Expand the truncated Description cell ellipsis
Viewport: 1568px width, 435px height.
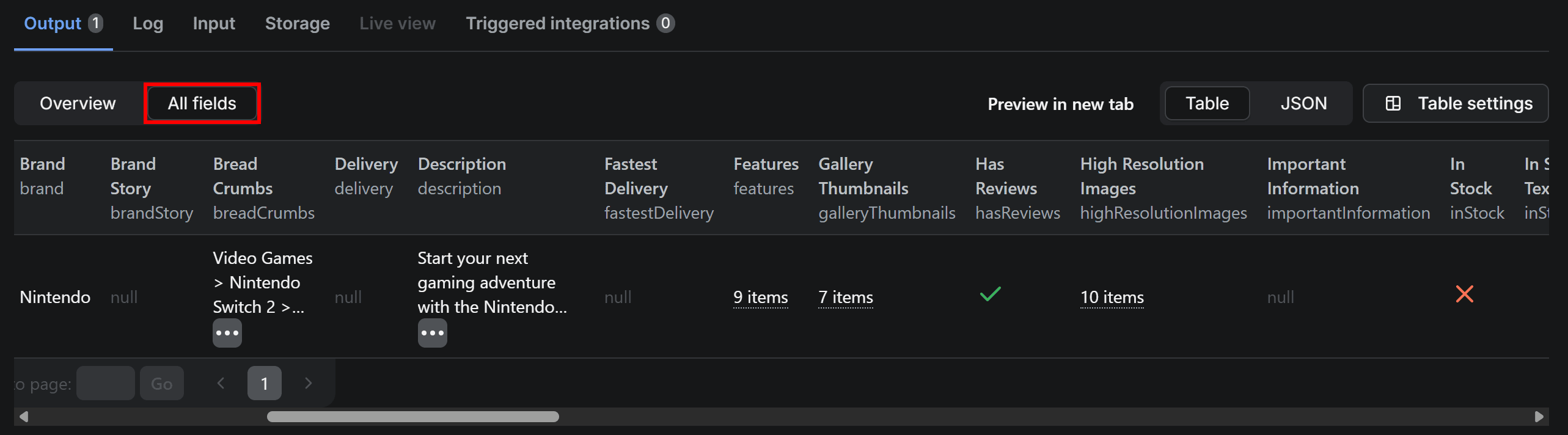coord(432,332)
